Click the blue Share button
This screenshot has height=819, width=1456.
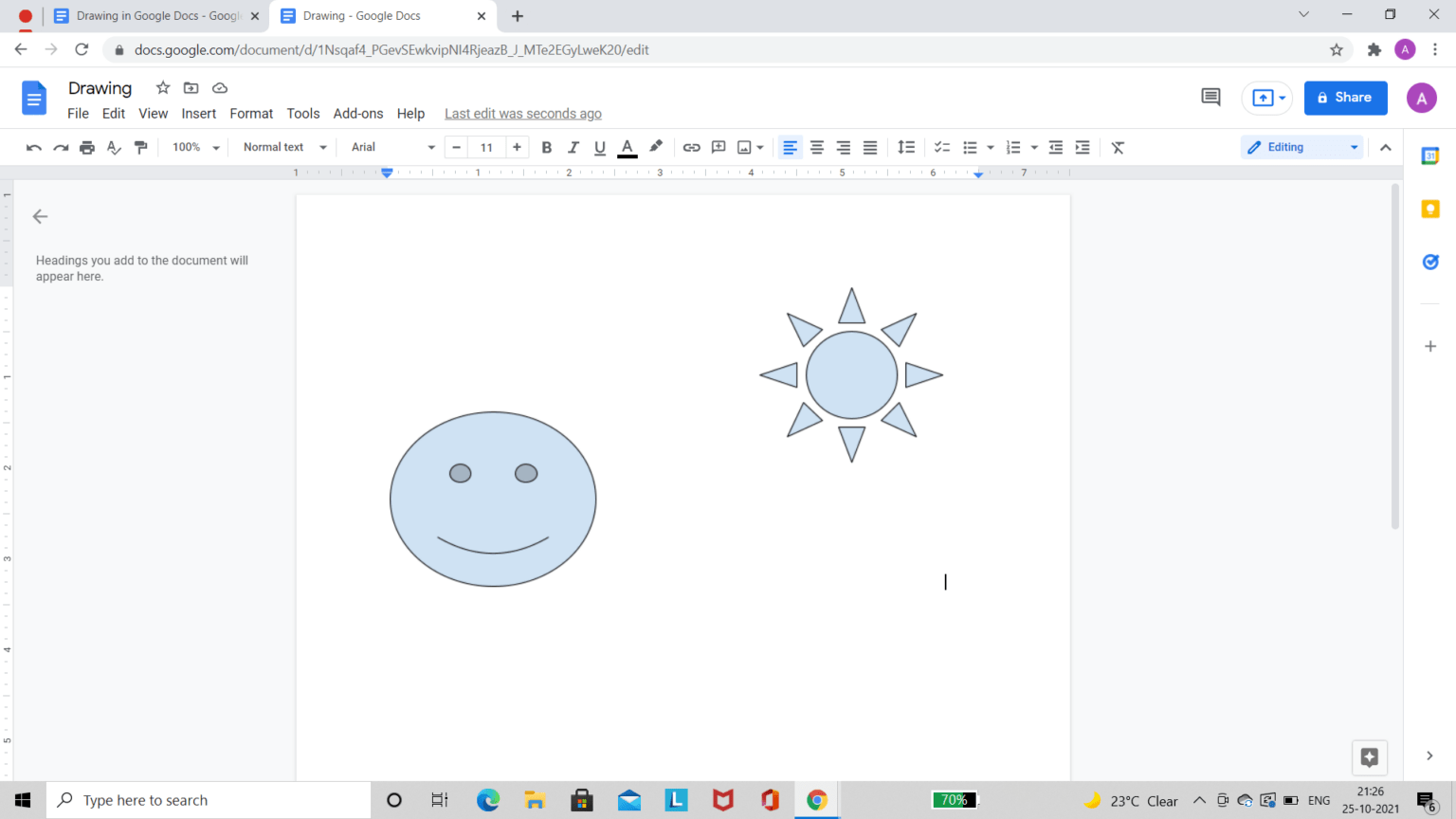pos(1345,98)
